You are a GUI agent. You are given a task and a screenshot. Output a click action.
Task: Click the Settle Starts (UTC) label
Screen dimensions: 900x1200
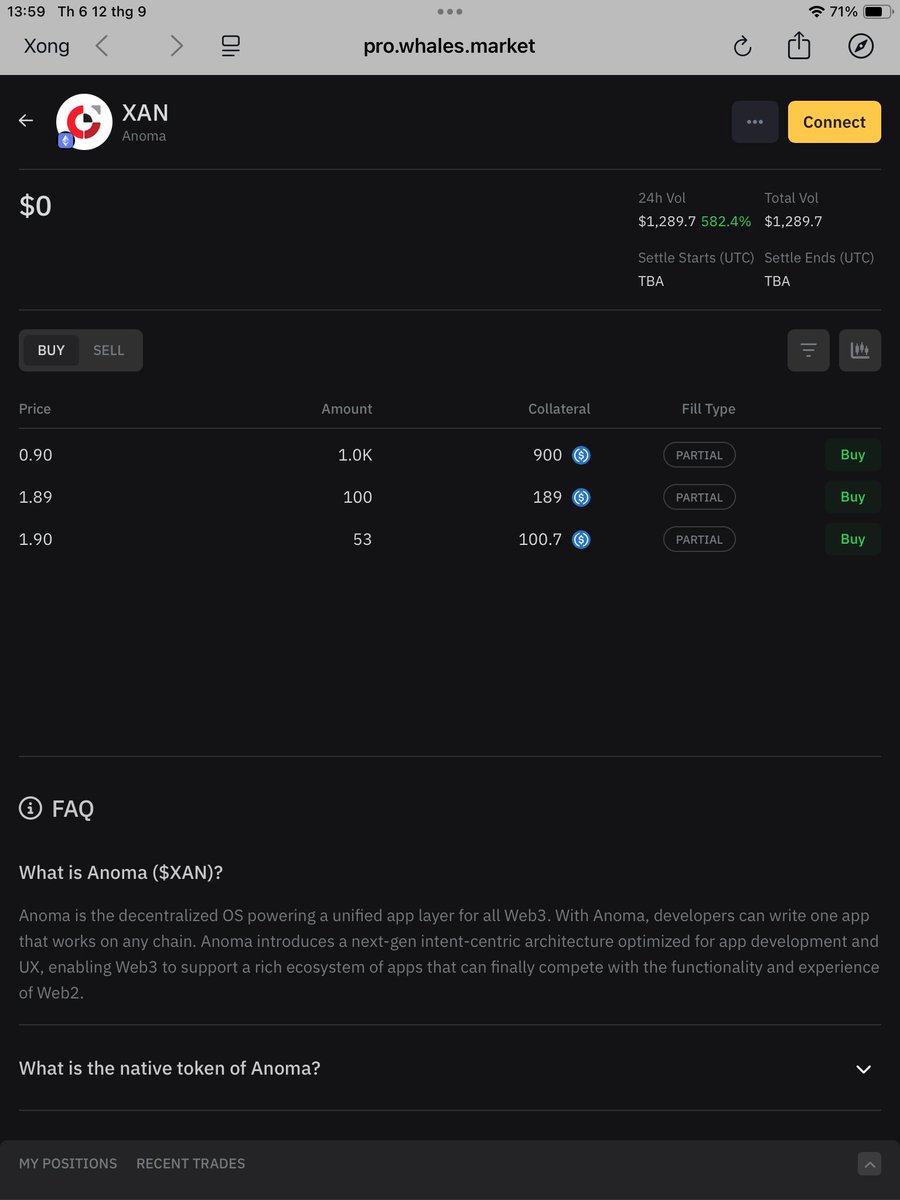pyautogui.click(x=696, y=258)
